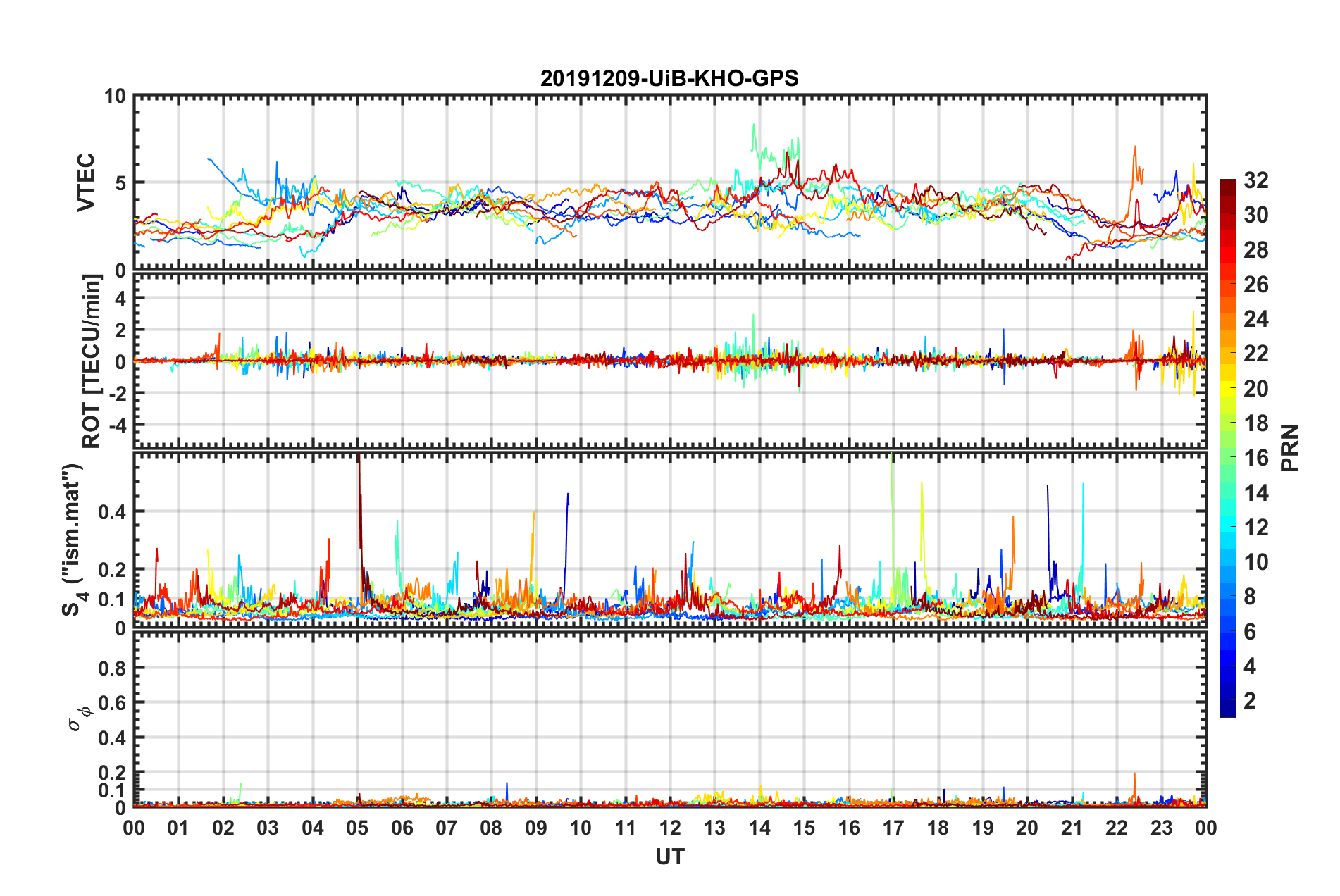Click the "0.6" tick on the σφ axis

pos(113,703)
